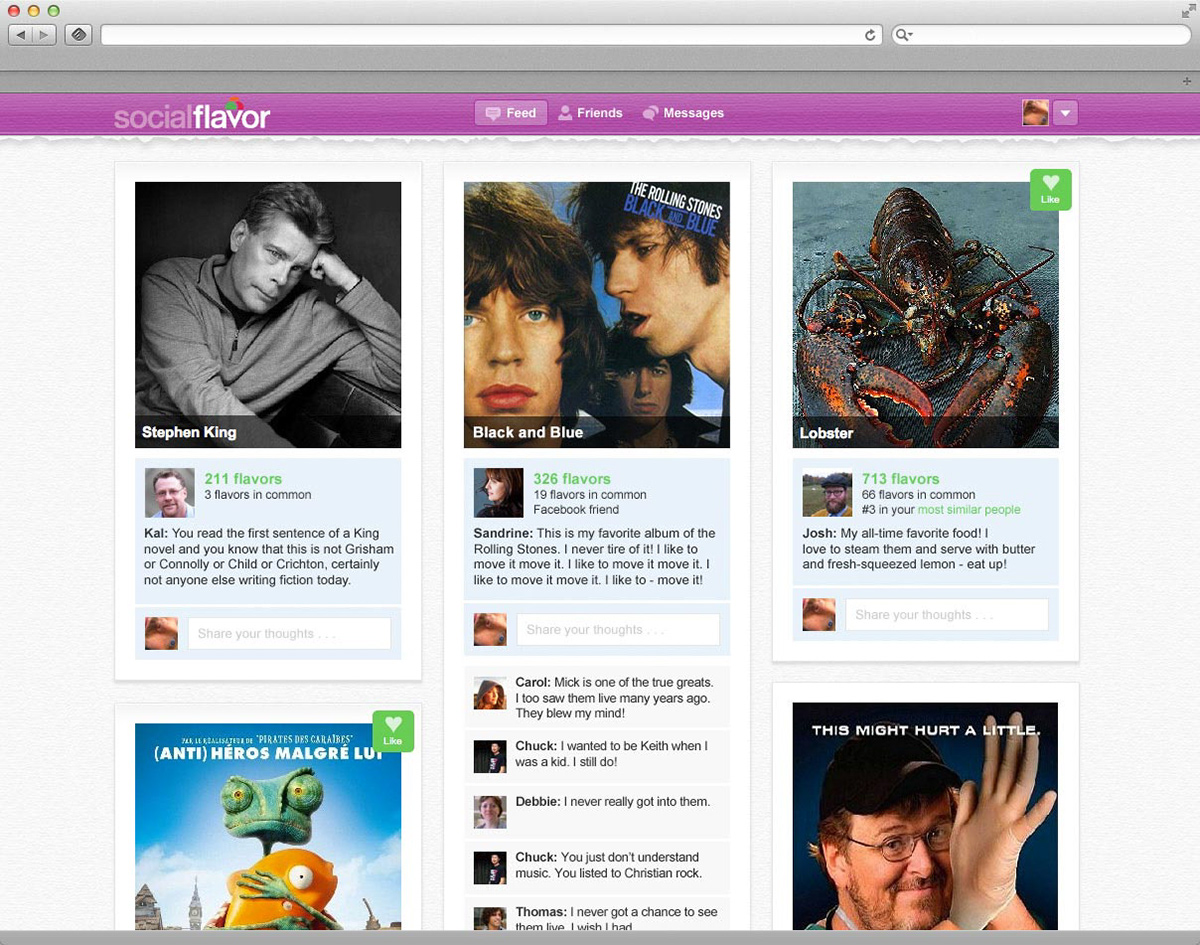Like the (Anti) Héros Malgré Lui card

pos(393,731)
